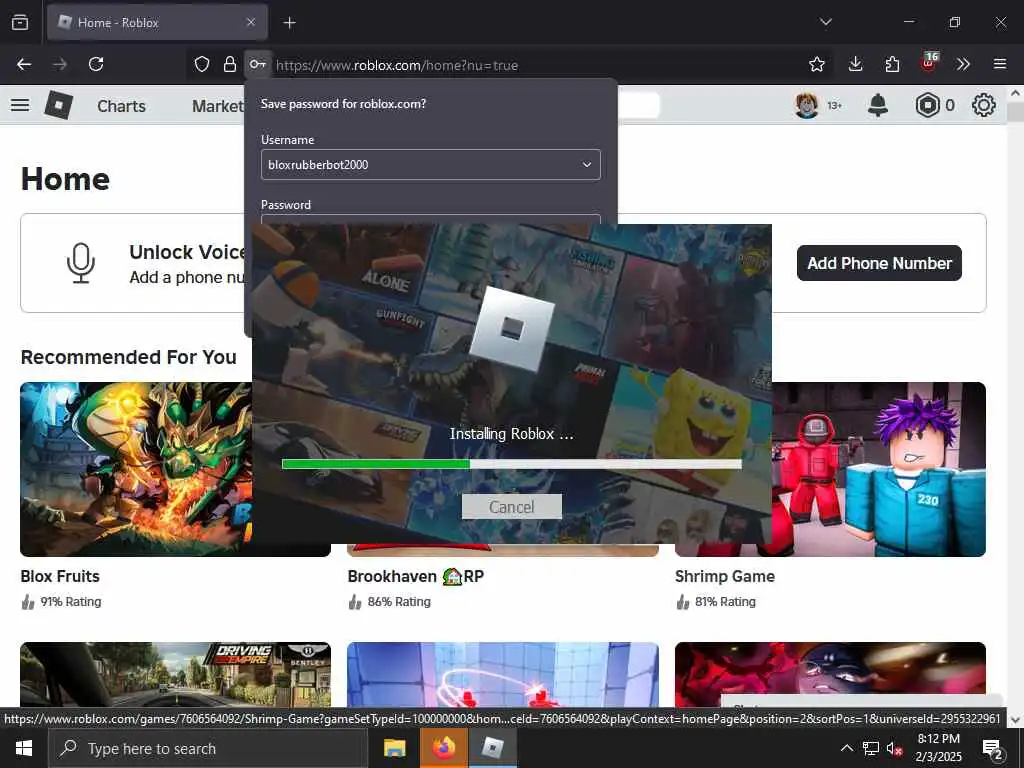Click the Blox Fruits title link
This screenshot has height=768, width=1024.
pyautogui.click(x=60, y=576)
